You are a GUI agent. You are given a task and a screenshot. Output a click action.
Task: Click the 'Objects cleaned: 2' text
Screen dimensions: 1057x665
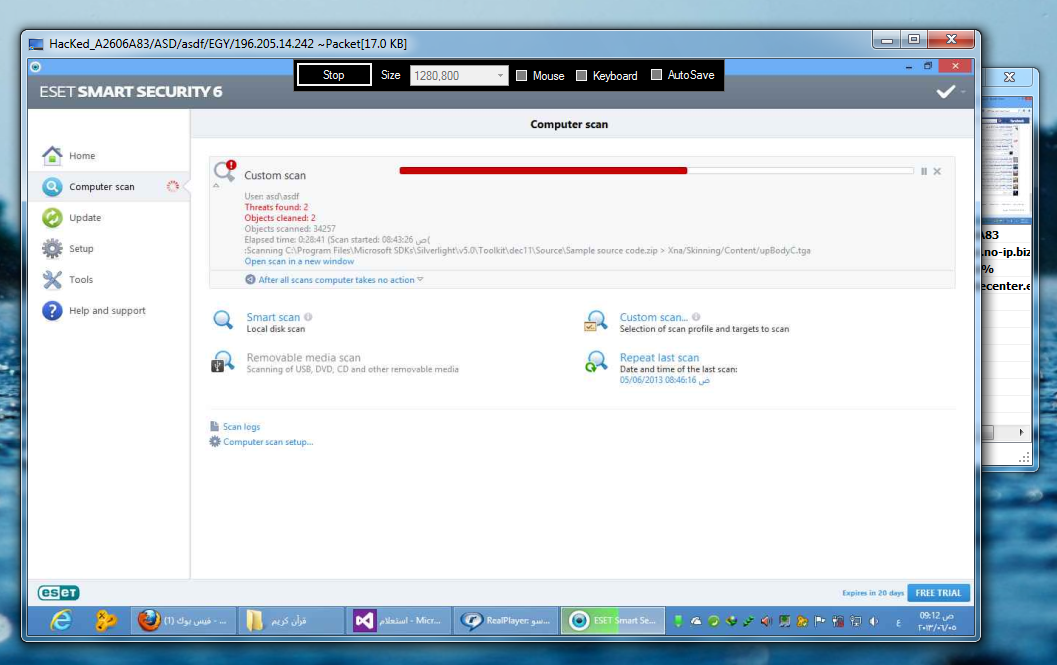tap(280, 219)
